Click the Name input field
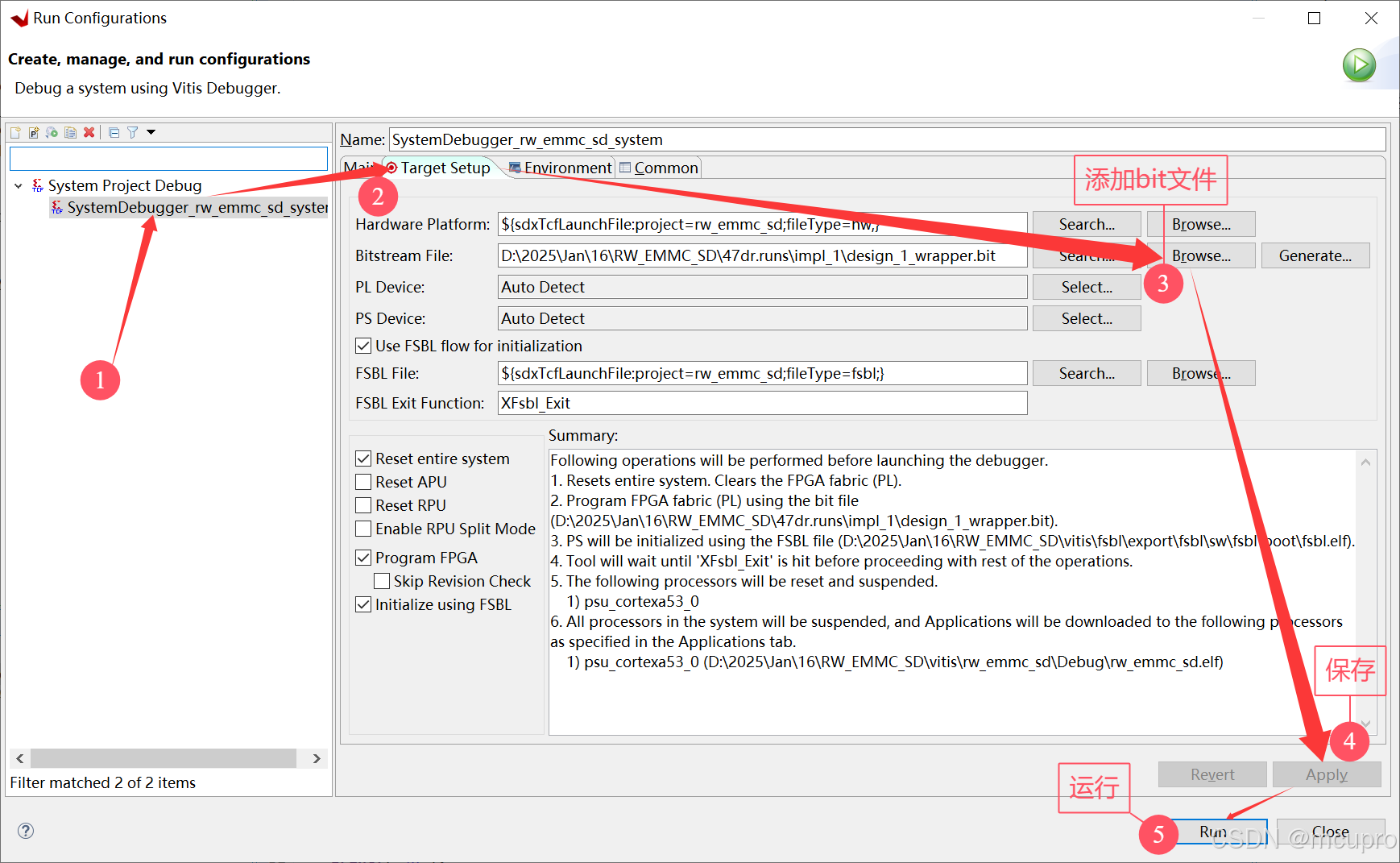Screen dimensions: 1400x863 (x=887, y=139)
